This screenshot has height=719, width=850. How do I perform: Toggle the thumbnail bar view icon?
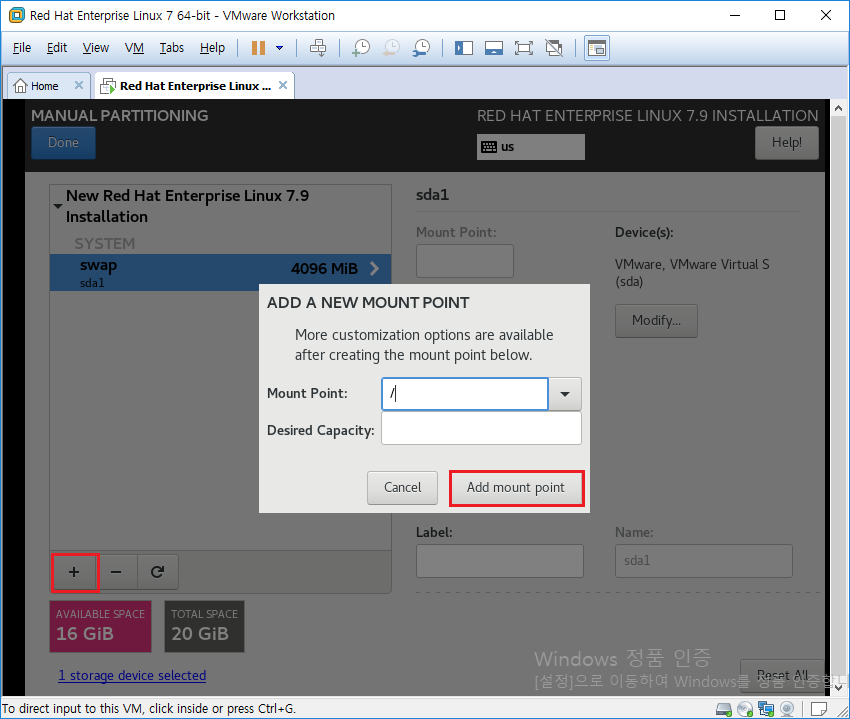(x=494, y=48)
